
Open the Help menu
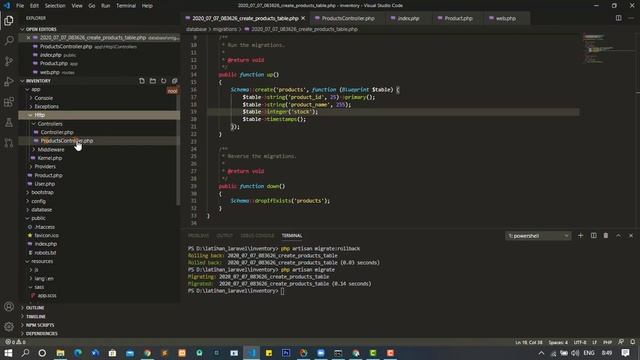pos(147,6)
